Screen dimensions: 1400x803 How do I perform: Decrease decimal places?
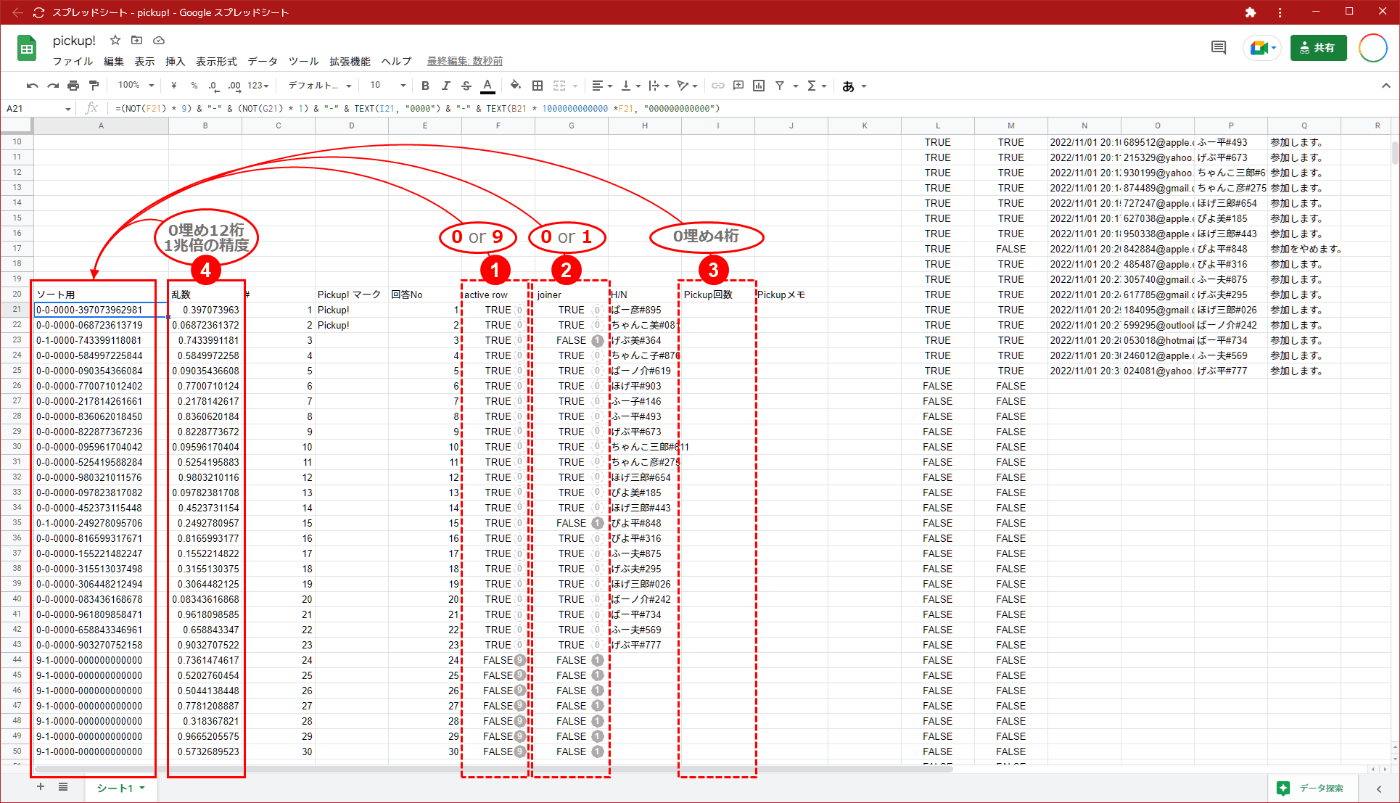coord(214,86)
